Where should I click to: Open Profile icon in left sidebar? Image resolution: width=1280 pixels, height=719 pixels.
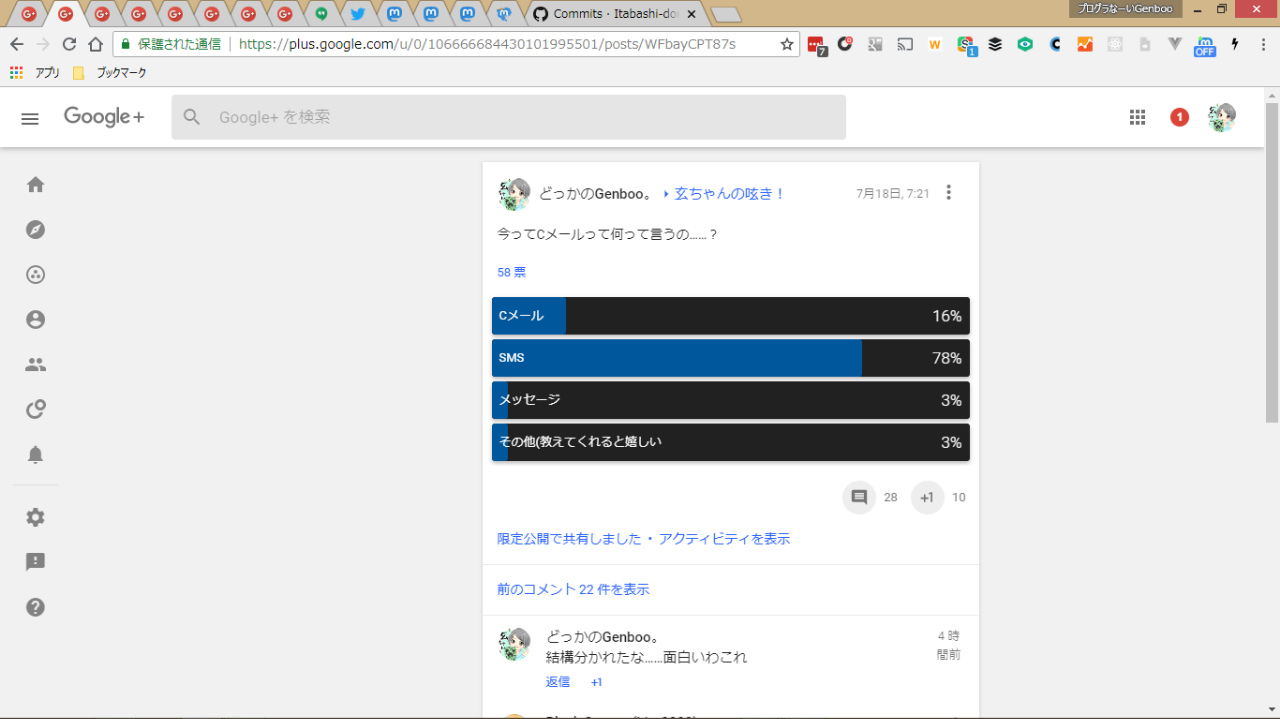pyautogui.click(x=36, y=320)
